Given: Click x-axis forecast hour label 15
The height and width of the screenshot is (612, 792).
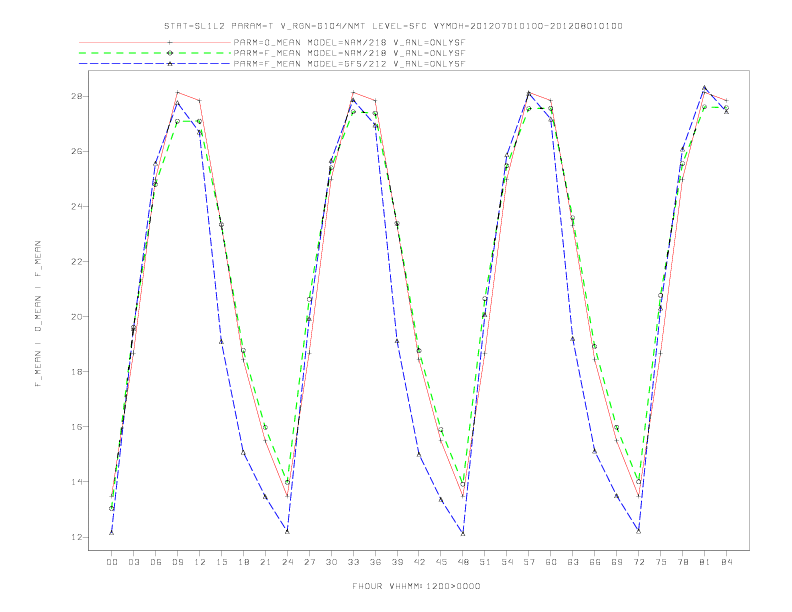Looking at the screenshot, I should 221,562.
